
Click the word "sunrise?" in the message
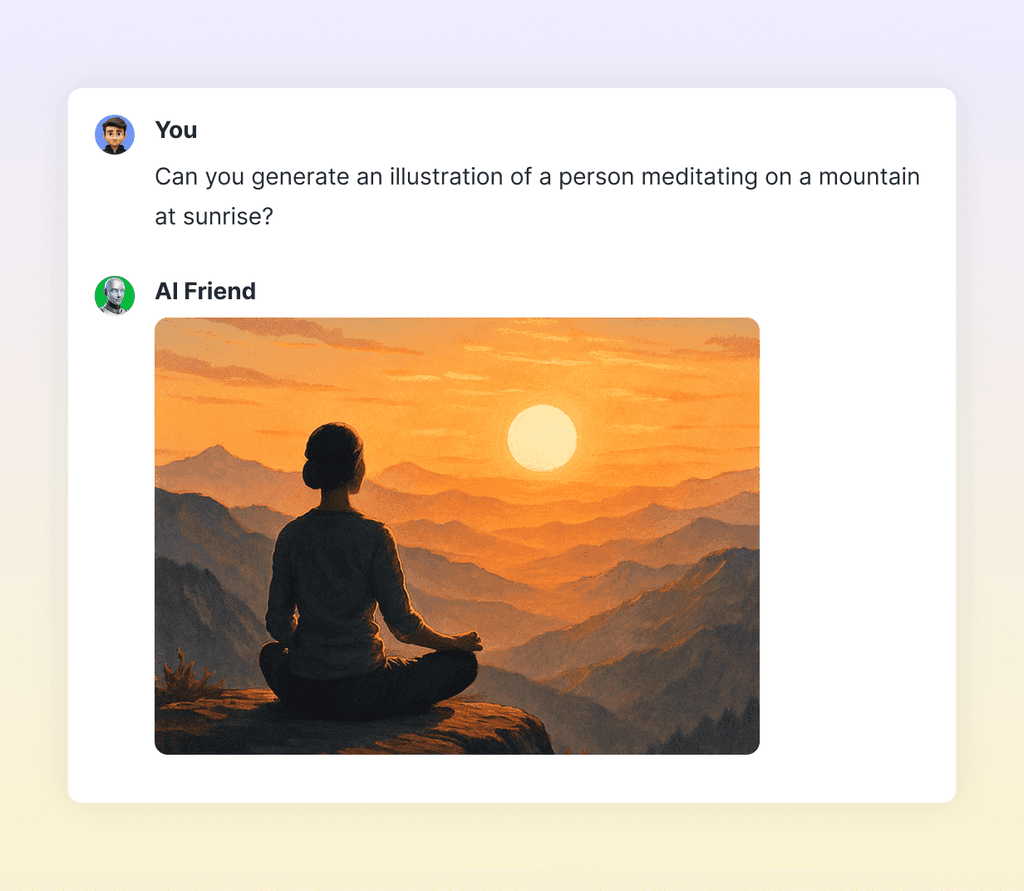228,216
